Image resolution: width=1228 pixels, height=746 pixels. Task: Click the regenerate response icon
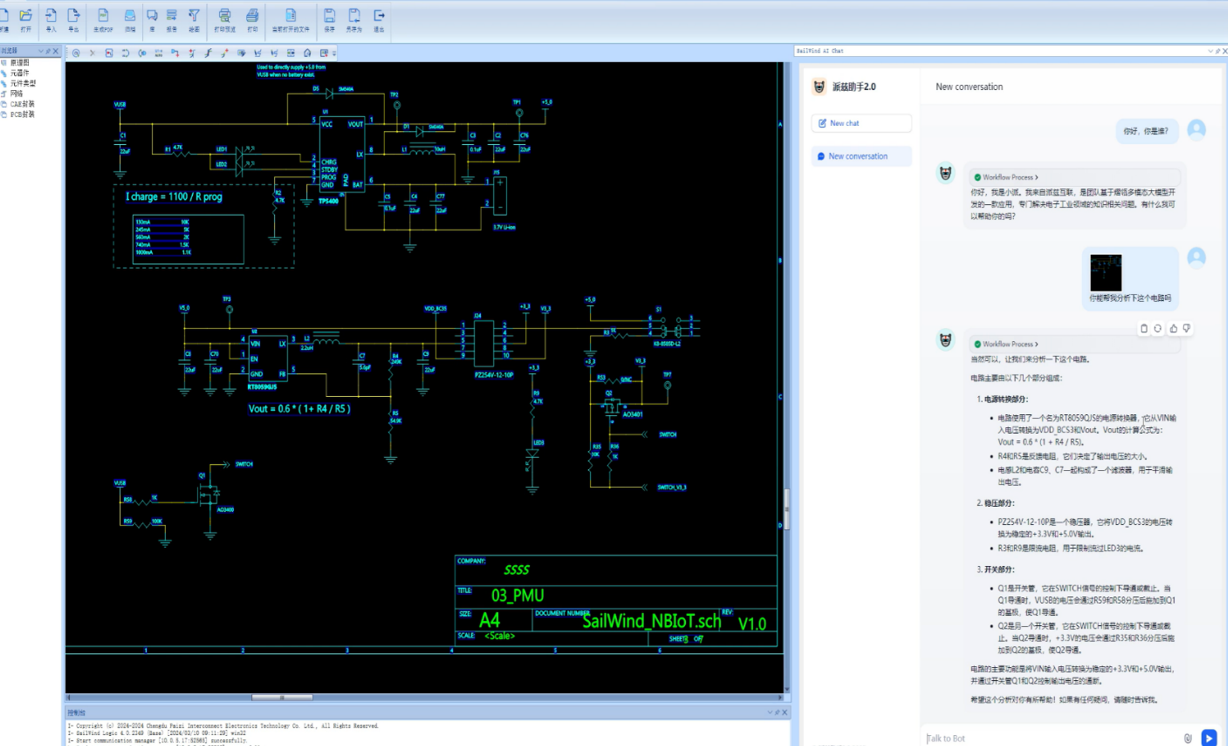pyautogui.click(x=1158, y=328)
